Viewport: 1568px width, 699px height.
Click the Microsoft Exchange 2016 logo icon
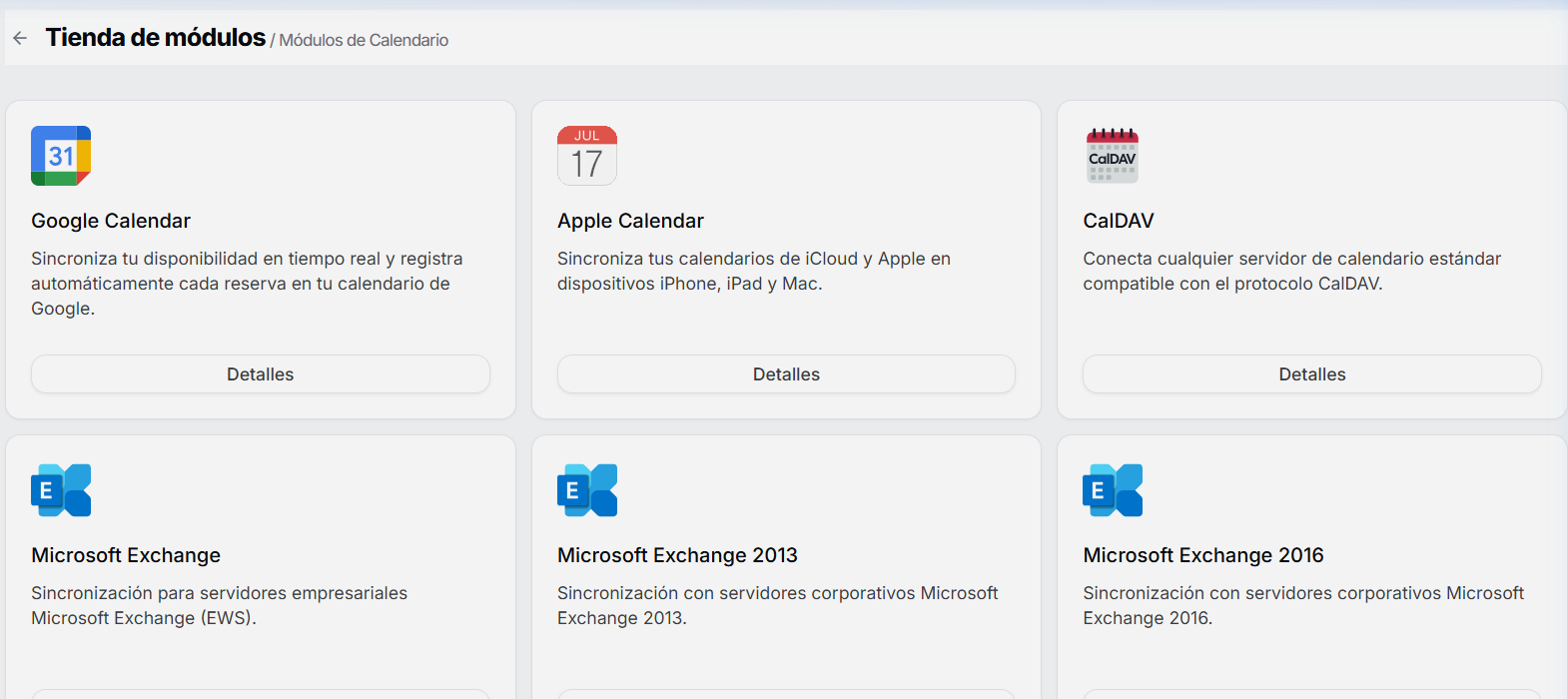point(1113,490)
